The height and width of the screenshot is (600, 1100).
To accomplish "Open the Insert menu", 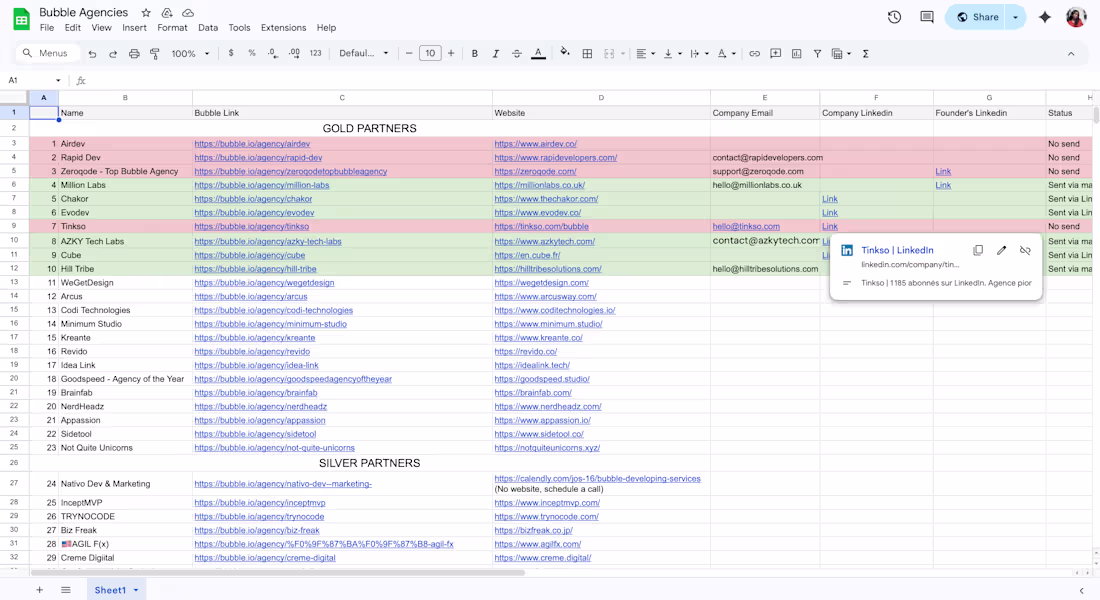I will (134, 28).
